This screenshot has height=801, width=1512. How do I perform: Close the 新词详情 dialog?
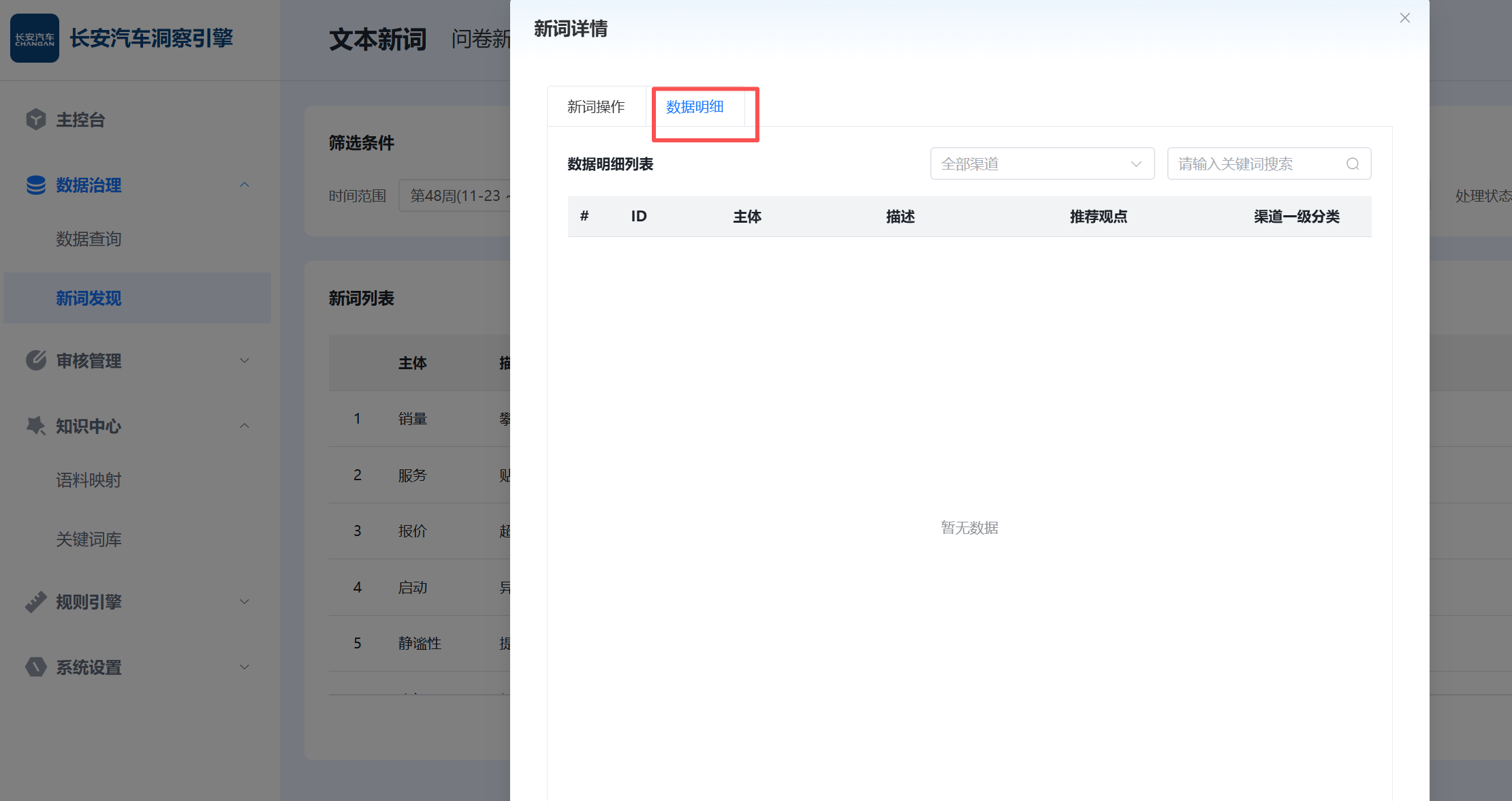[x=1404, y=18]
